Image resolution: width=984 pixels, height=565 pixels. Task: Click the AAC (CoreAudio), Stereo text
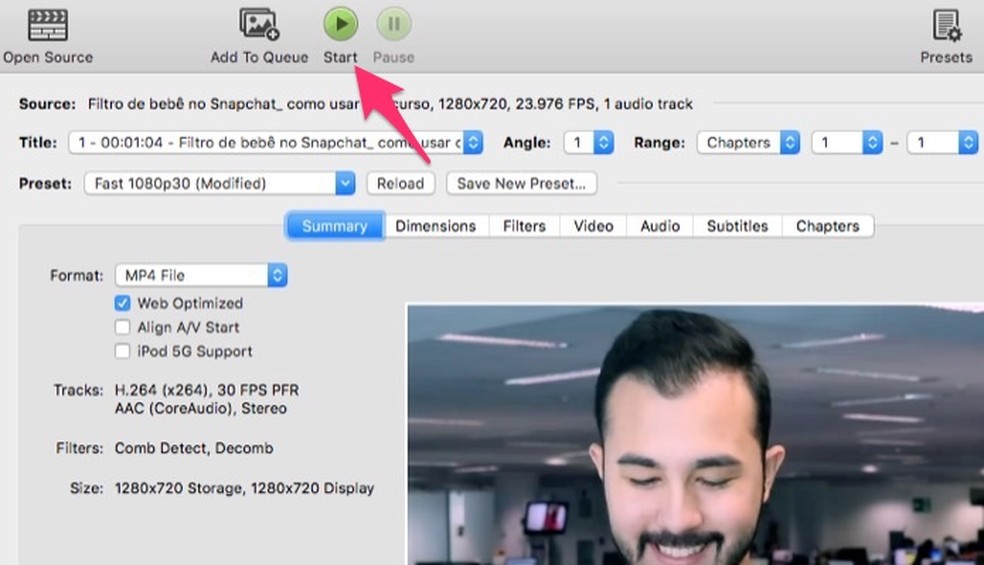[x=200, y=408]
